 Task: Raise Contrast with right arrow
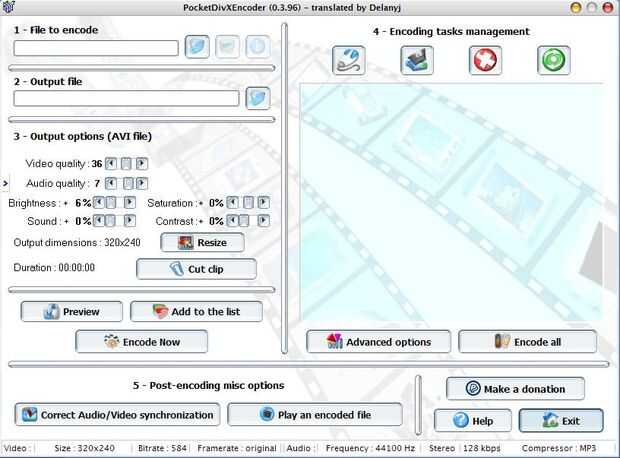263,220
